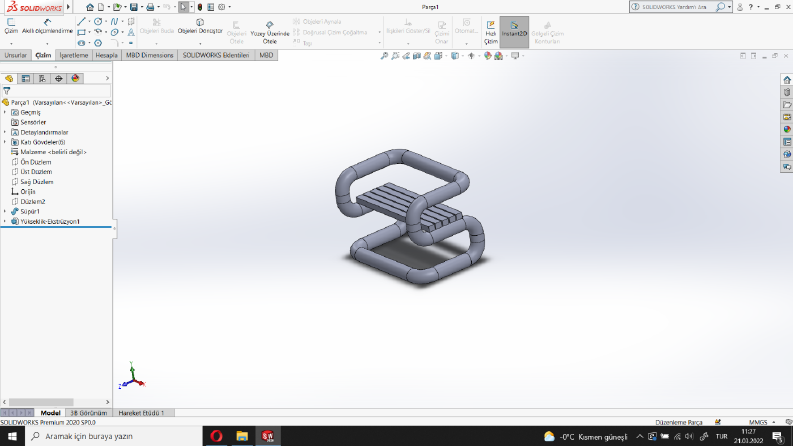Screen dimensions: 793x446
Task: Open the Edit Appearance color ball in view toolbar
Action: (x=488, y=56)
